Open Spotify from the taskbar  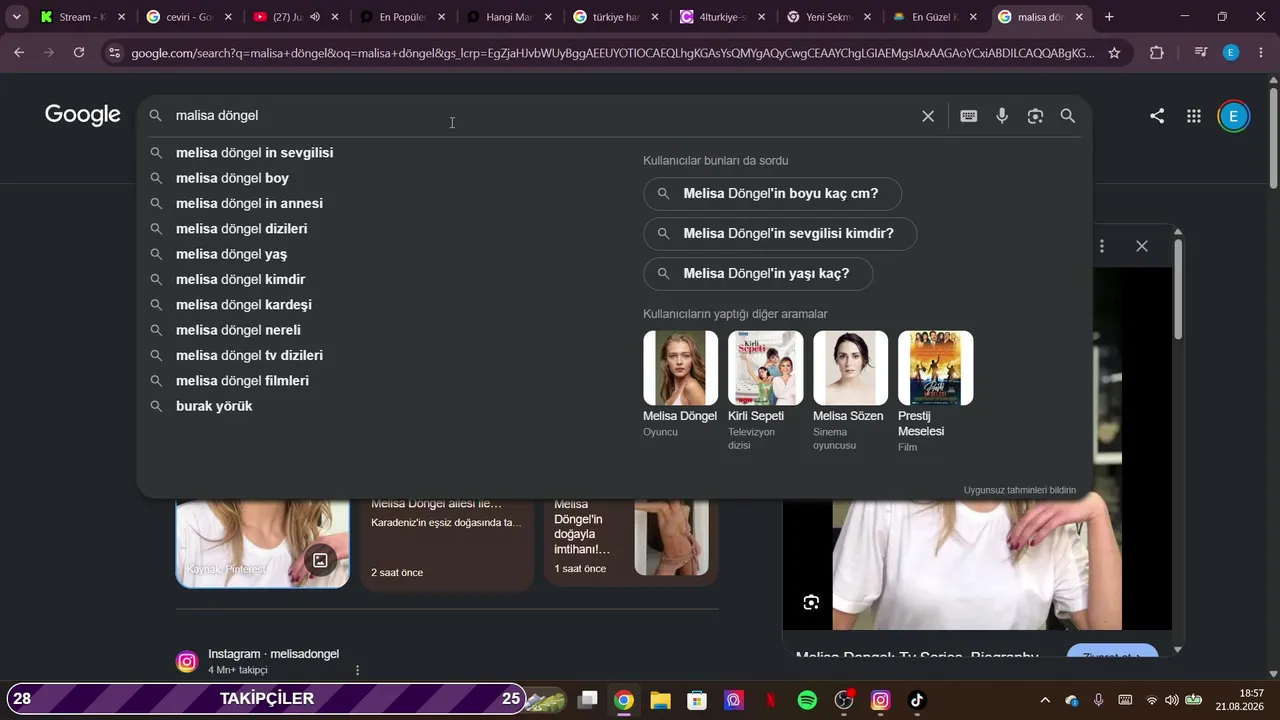coord(807,700)
